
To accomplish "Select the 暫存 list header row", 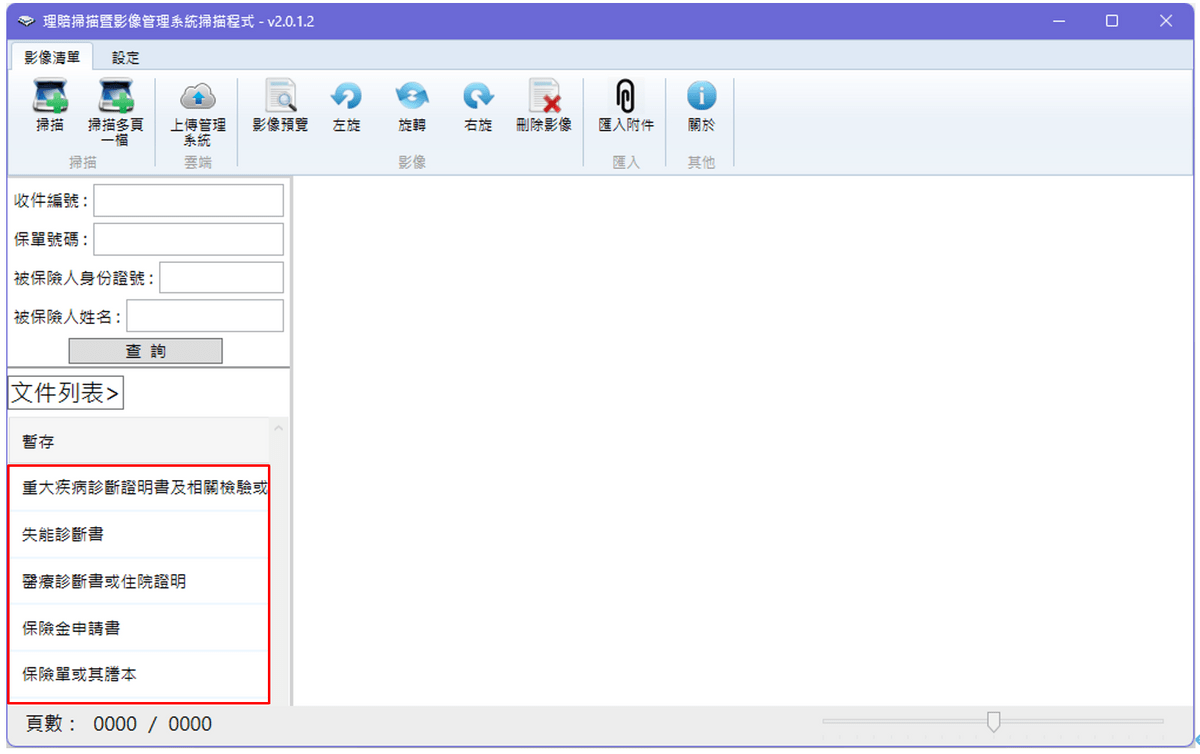I will pos(139,441).
